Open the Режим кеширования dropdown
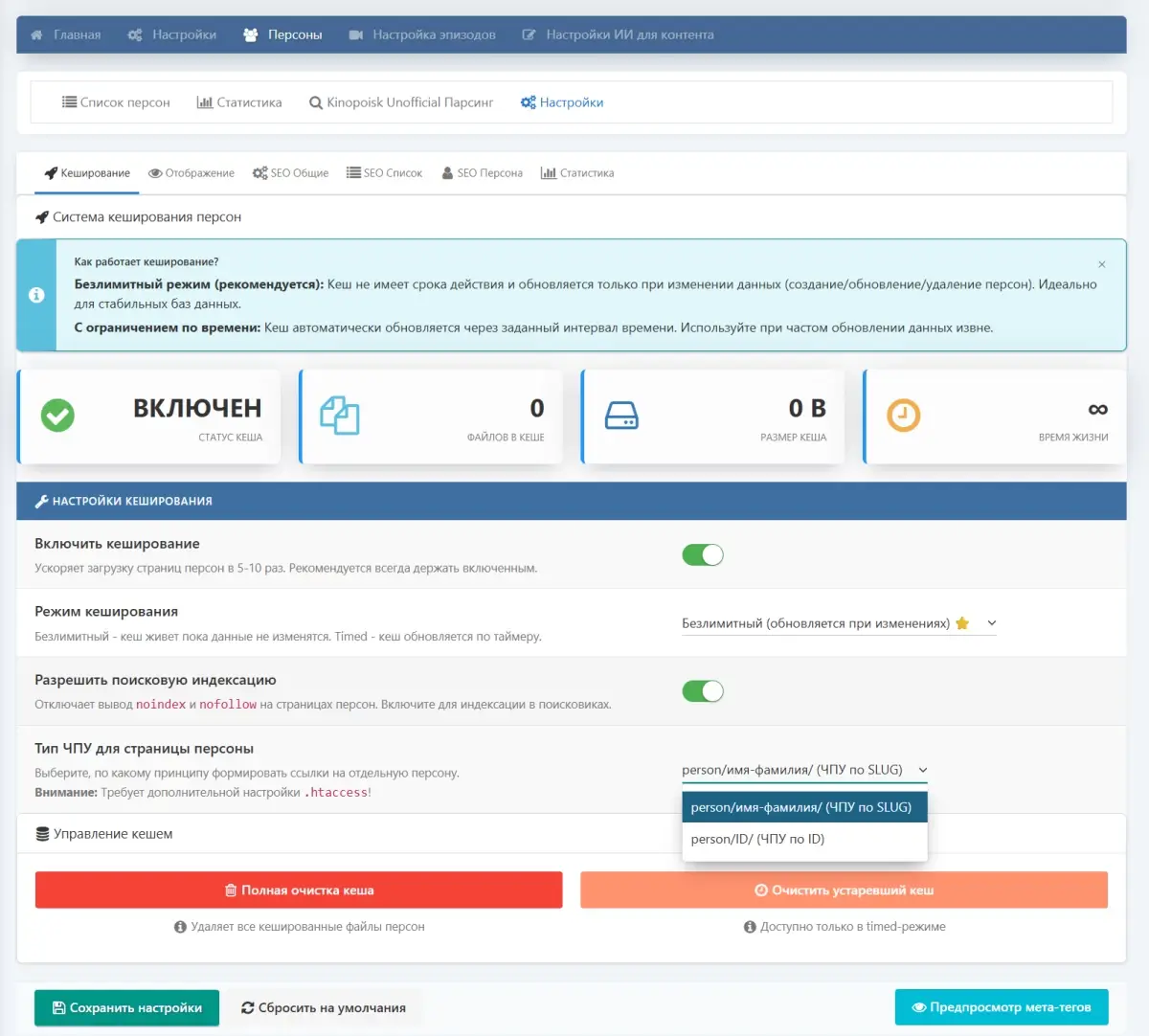 coord(838,623)
